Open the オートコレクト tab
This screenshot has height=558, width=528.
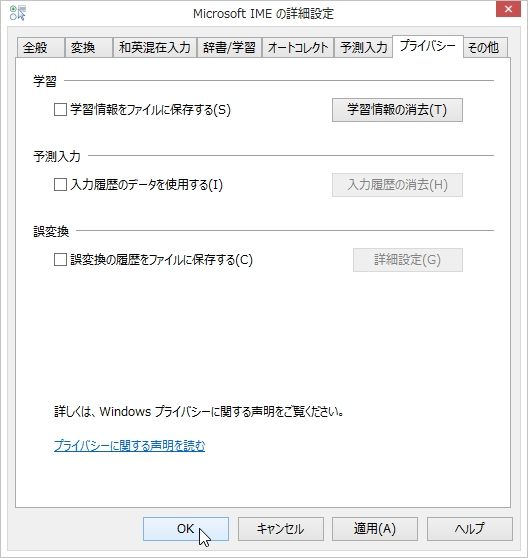(x=298, y=47)
